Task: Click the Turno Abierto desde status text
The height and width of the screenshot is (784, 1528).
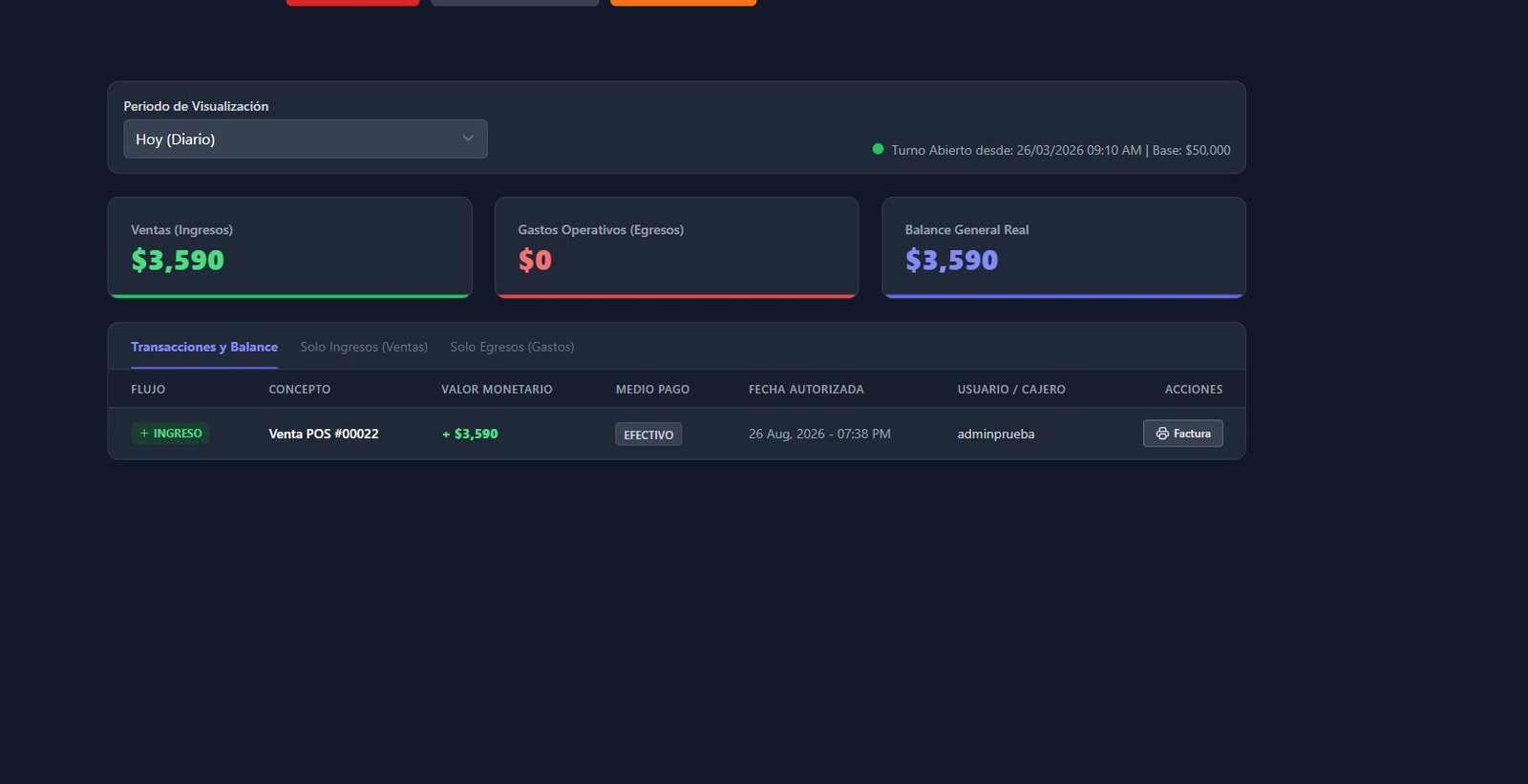Action: [x=1061, y=150]
